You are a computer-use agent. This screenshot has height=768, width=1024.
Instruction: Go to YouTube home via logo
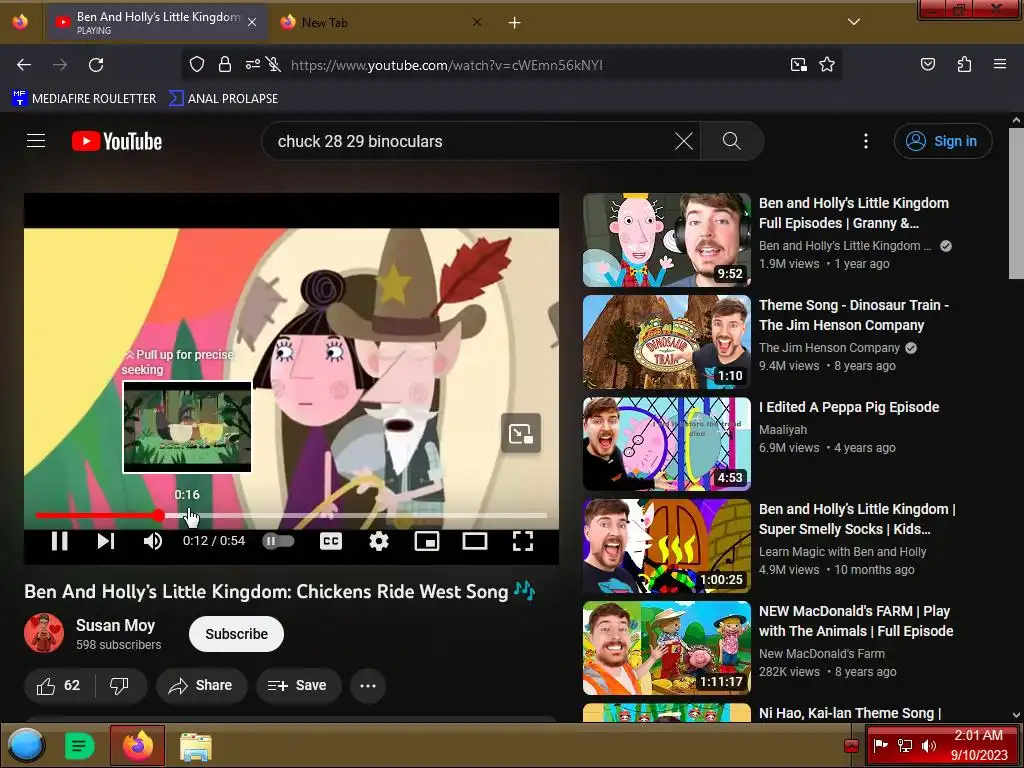coord(117,141)
